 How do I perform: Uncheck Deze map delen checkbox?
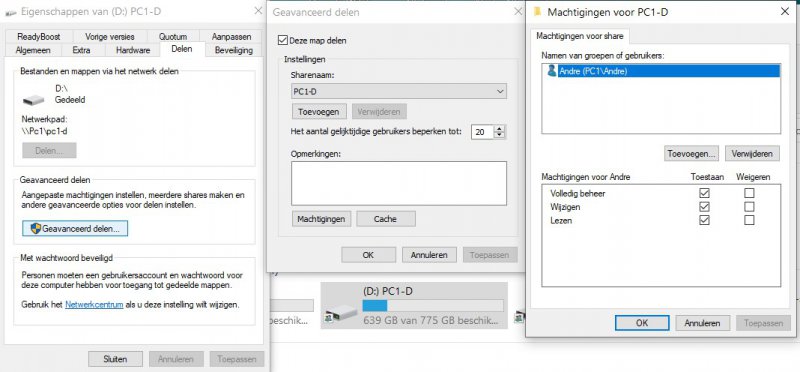(x=282, y=40)
